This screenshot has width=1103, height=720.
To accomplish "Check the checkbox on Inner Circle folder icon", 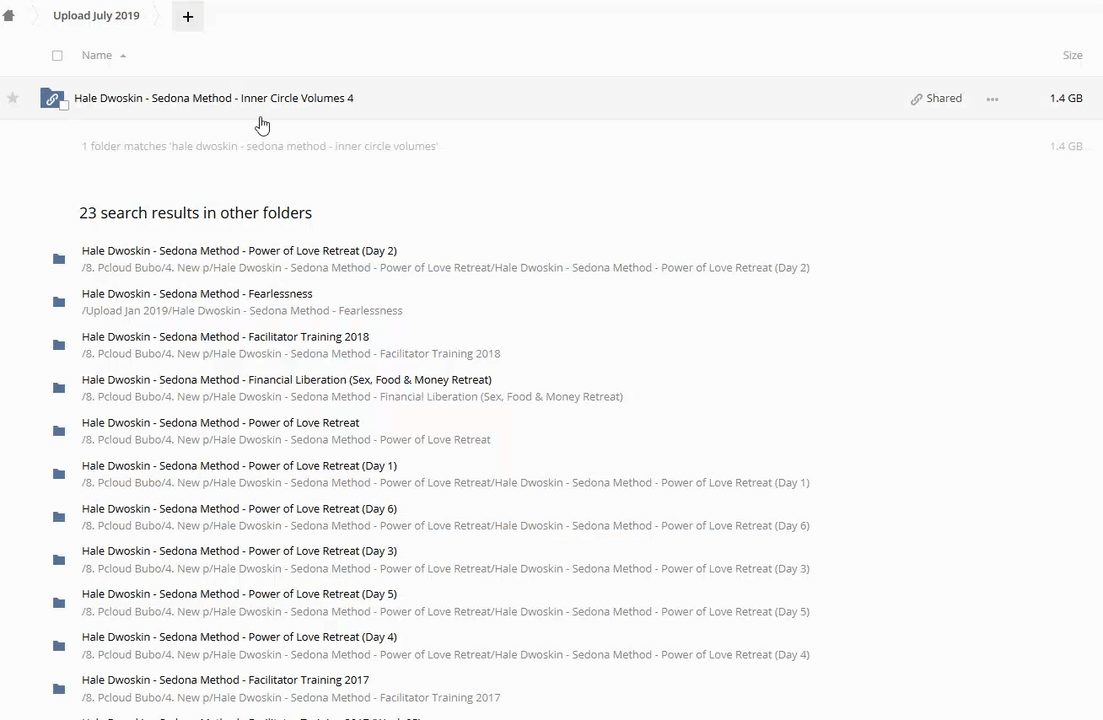I will pyautogui.click(x=64, y=106).
